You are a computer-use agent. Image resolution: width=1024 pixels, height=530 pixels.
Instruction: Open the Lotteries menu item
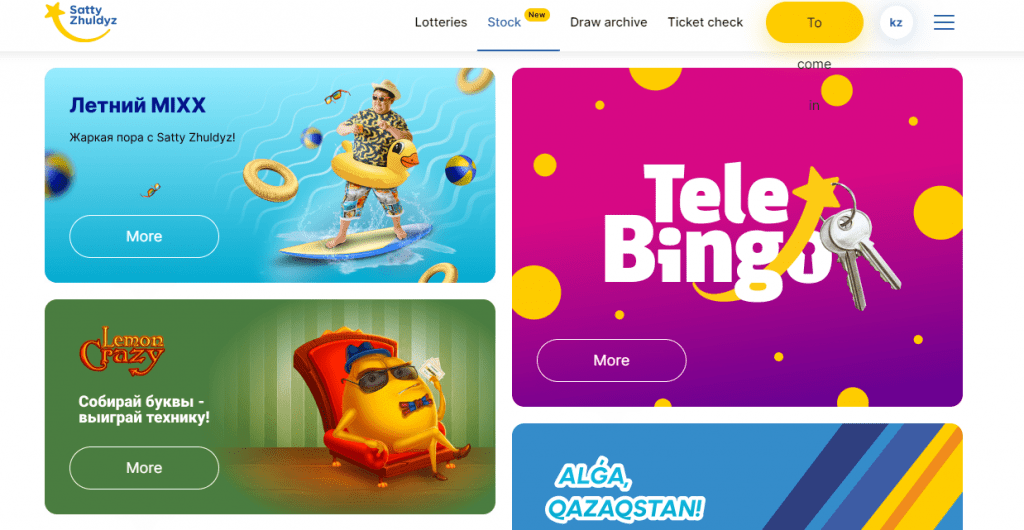pos(441,22)
